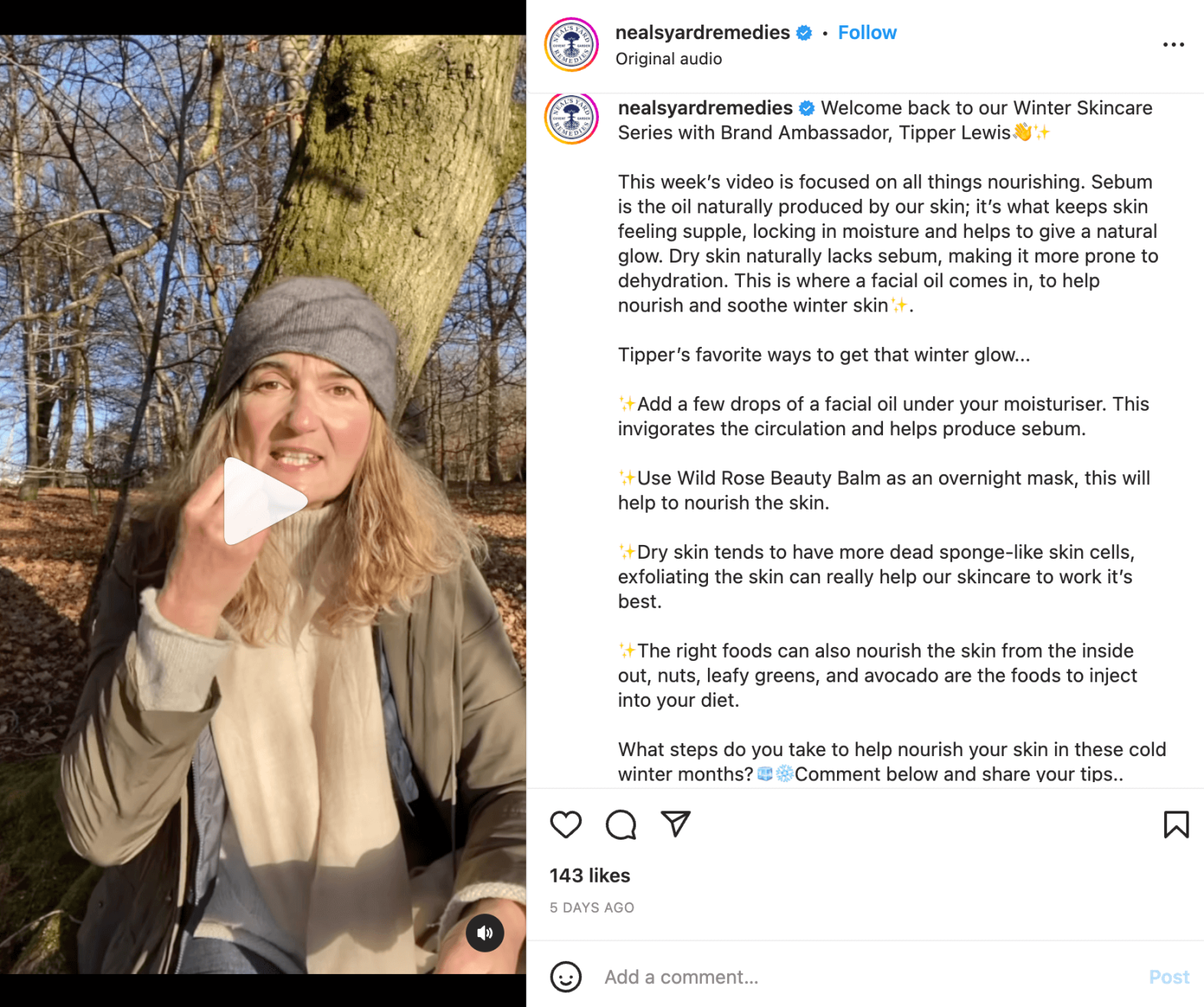Toggle video sound with the speaker button
1204x1007 pixels.
pos(485,933)
